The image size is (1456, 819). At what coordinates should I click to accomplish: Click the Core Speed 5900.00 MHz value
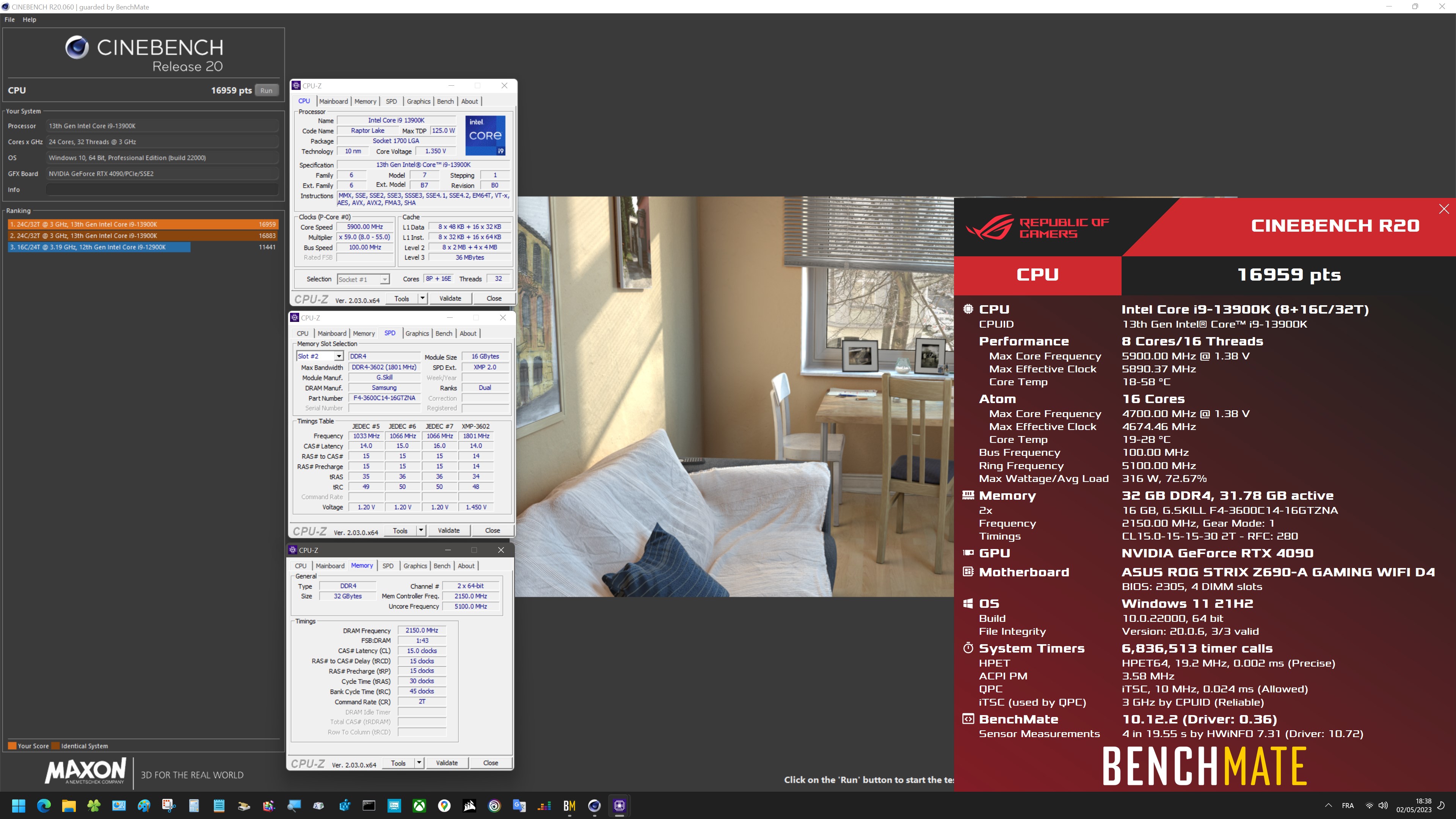click(x=365, y=227)
